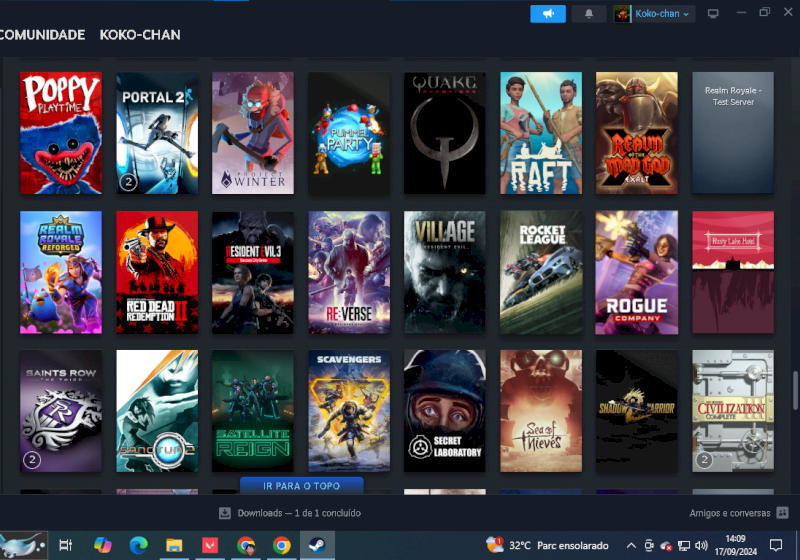This screenshot has height=560, width=800.
Task: Open clock showing 14:09 17/09/2024
Action: point(736,545)
